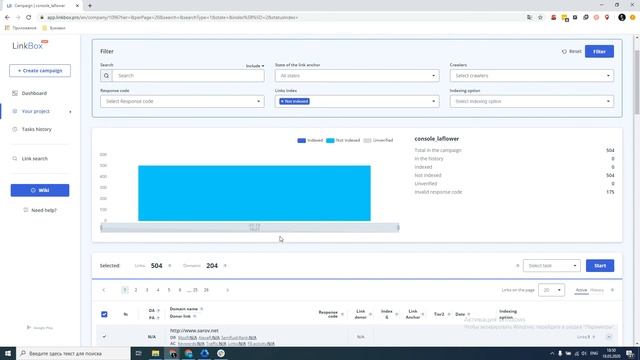Expand the Your project submenu arrow

tap(70, 111)
